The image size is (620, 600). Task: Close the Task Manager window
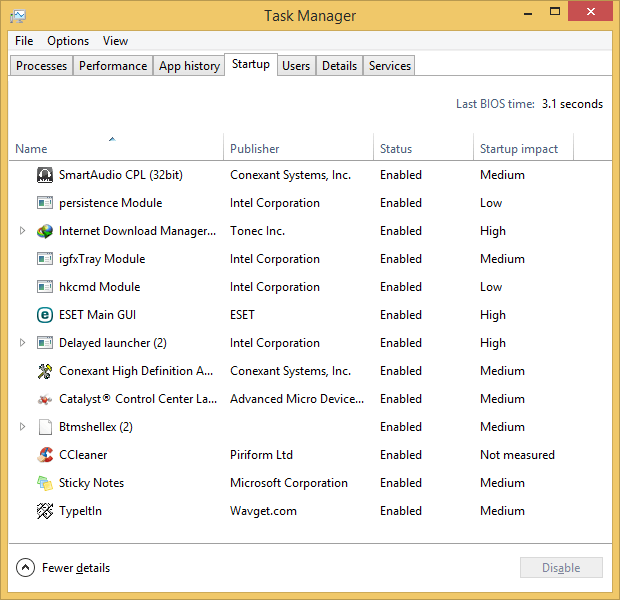590,11
